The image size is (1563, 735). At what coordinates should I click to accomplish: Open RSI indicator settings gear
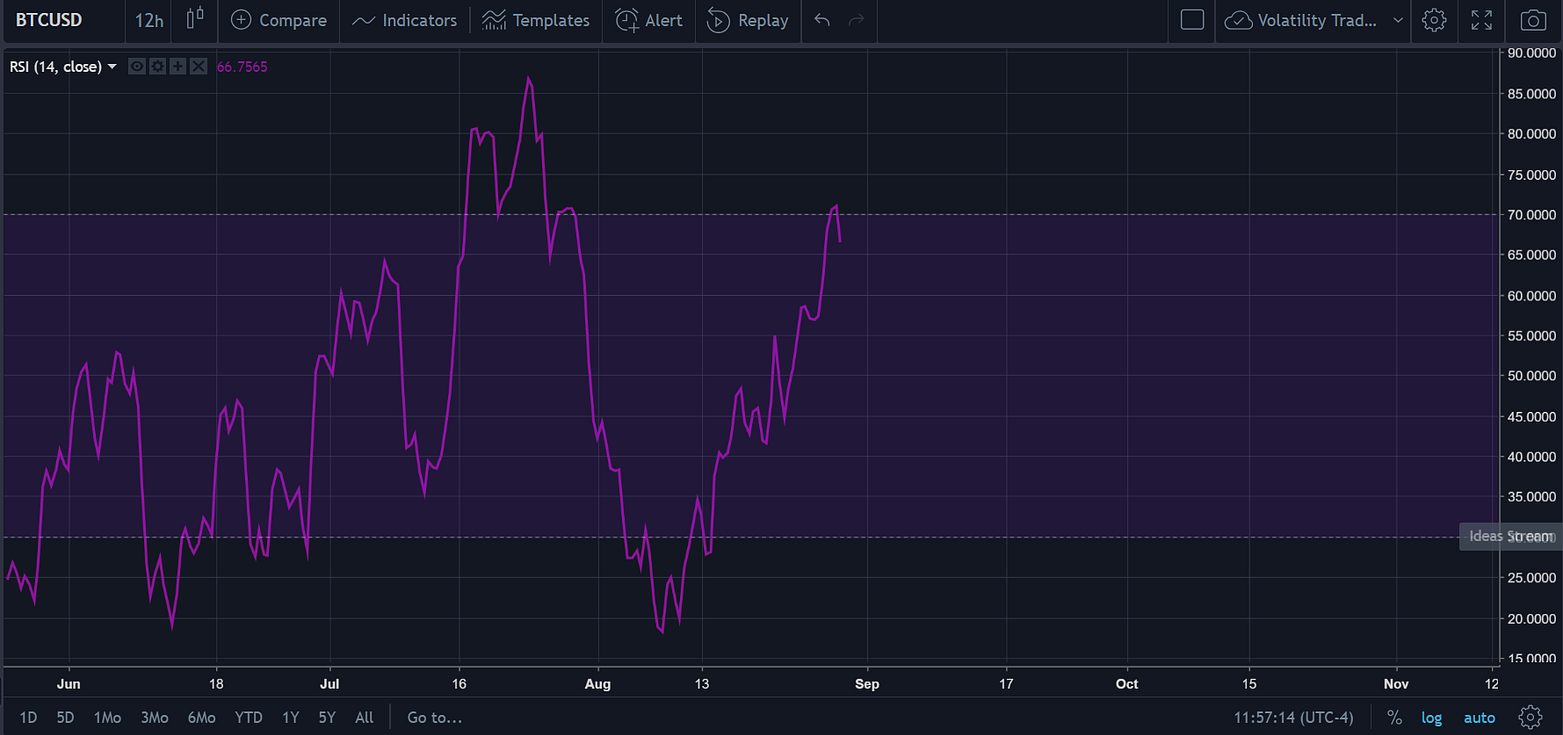coord(157,66)
